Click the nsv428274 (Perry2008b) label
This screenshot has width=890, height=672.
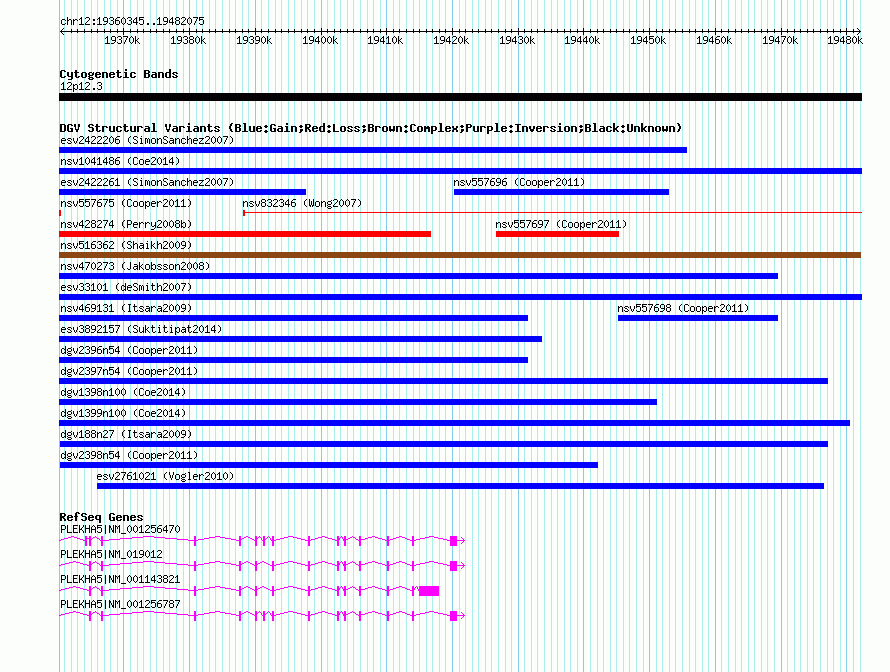[x=126, y=224]
